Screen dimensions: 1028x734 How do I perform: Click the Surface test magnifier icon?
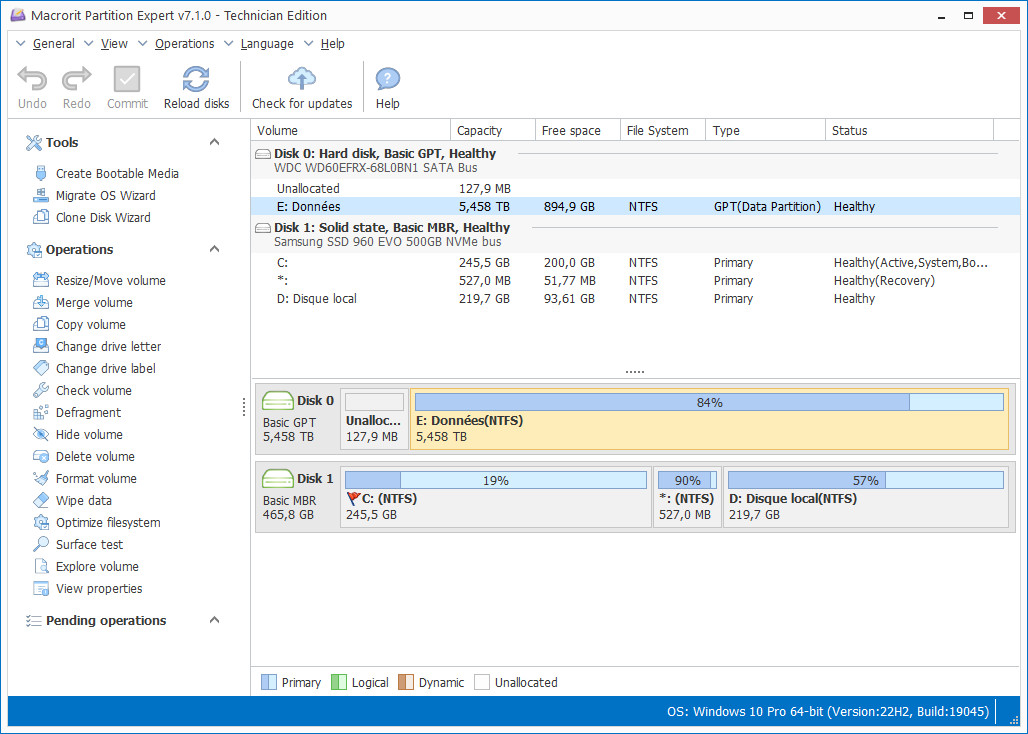pos(41,544)
